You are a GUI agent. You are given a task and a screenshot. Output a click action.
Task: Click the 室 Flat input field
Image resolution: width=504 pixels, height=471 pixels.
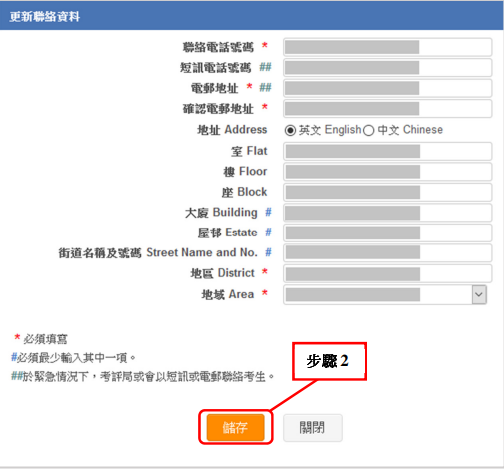click(388, 152)
